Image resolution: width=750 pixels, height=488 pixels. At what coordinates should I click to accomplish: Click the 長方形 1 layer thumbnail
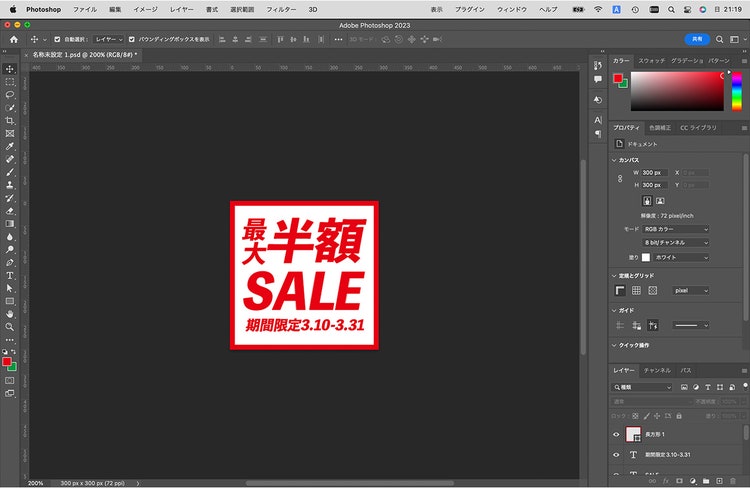633,434
